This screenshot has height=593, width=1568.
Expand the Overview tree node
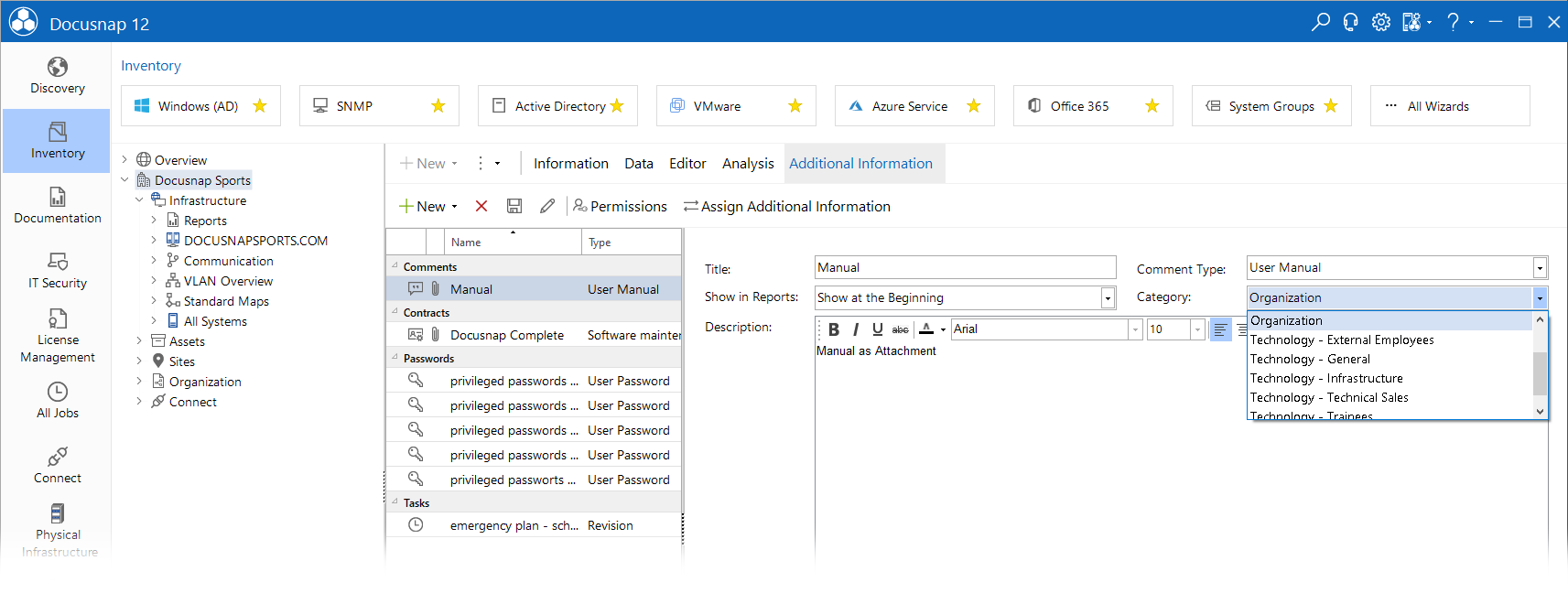coord(125,160)
